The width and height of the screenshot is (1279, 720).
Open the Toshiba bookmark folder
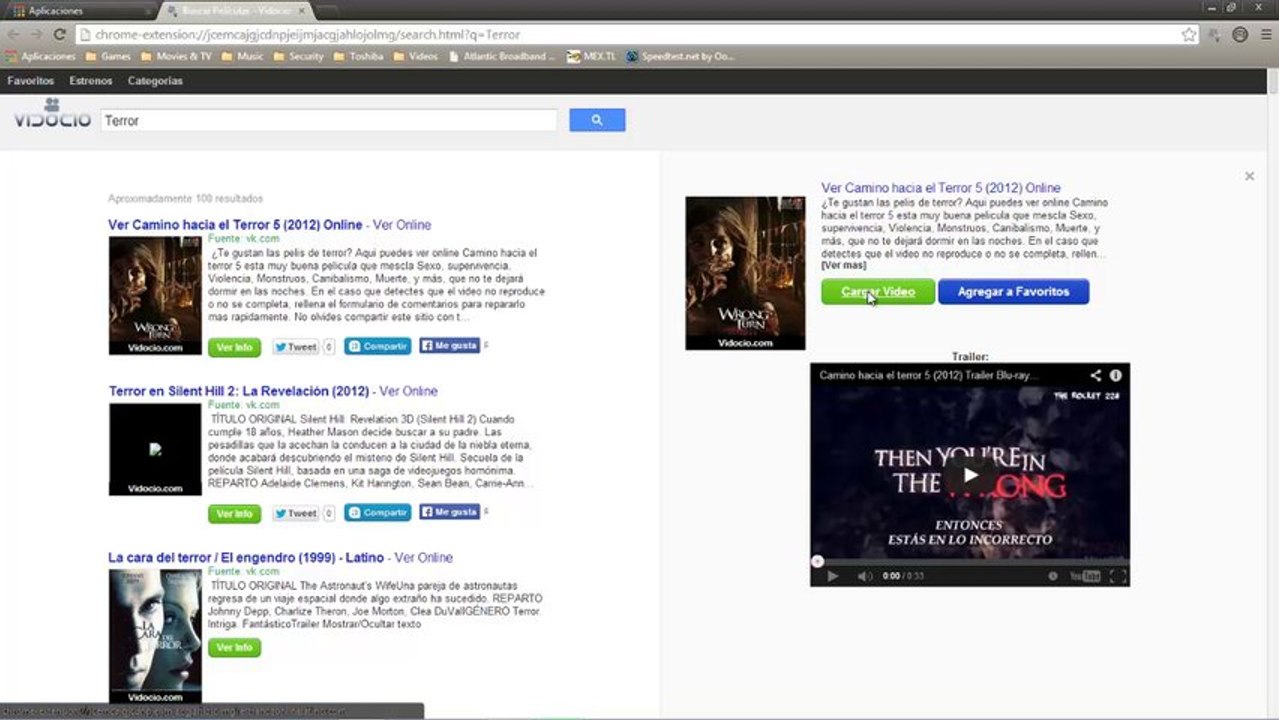pos(358,57)
